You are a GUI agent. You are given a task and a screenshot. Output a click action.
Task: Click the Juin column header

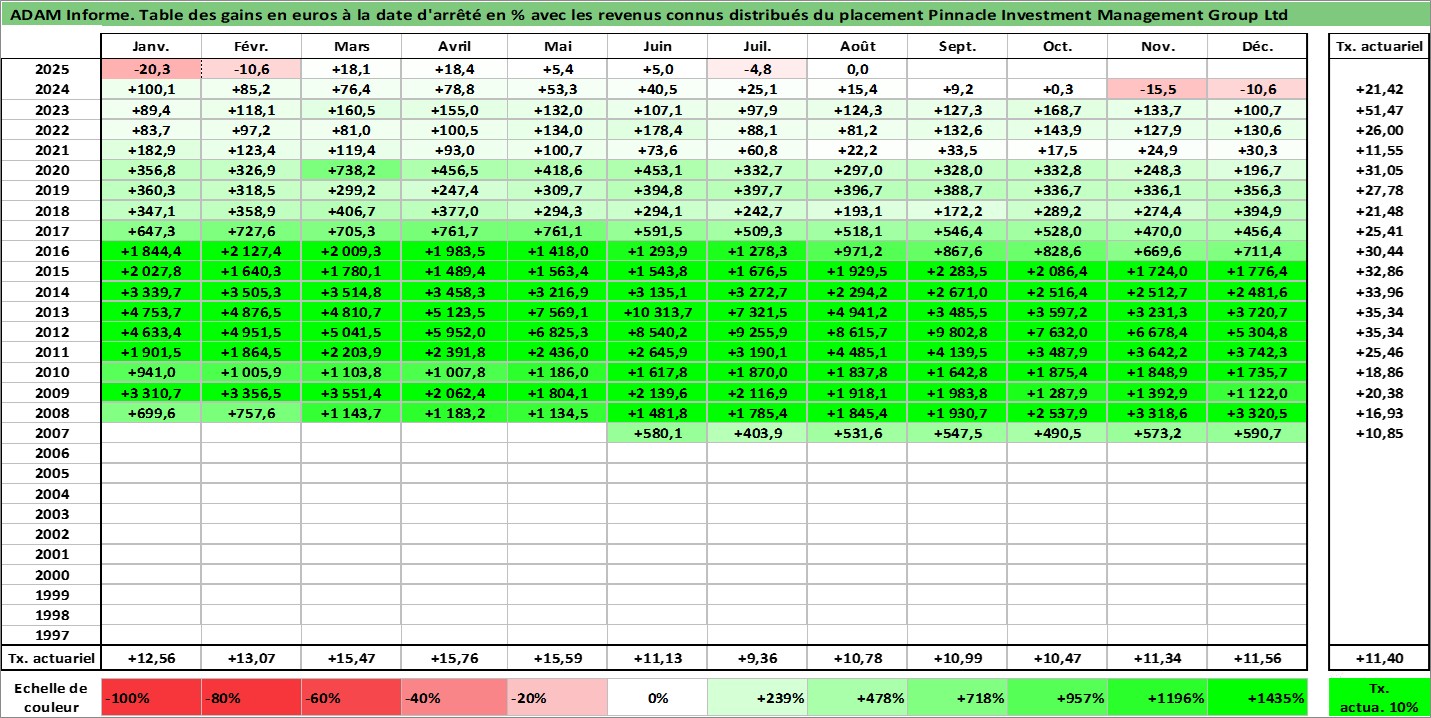pyautogui.click(x=657, y=47)
